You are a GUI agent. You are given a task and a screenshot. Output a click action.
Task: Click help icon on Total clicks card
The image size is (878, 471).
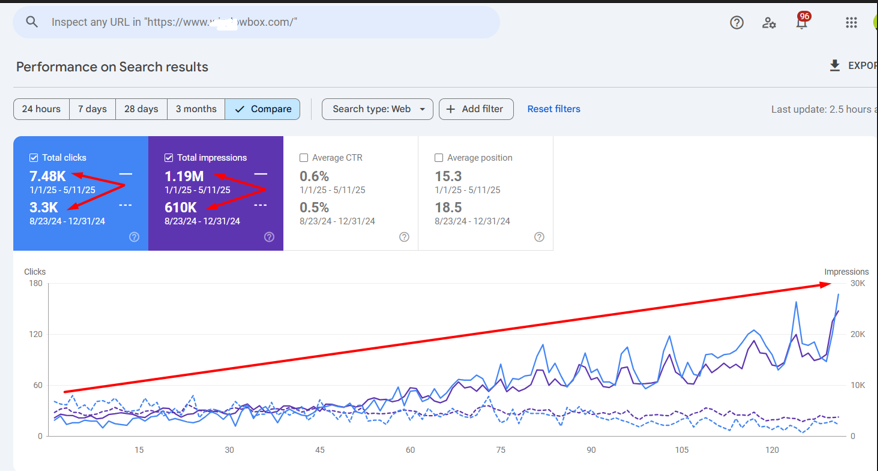click(x=134, y=237)
